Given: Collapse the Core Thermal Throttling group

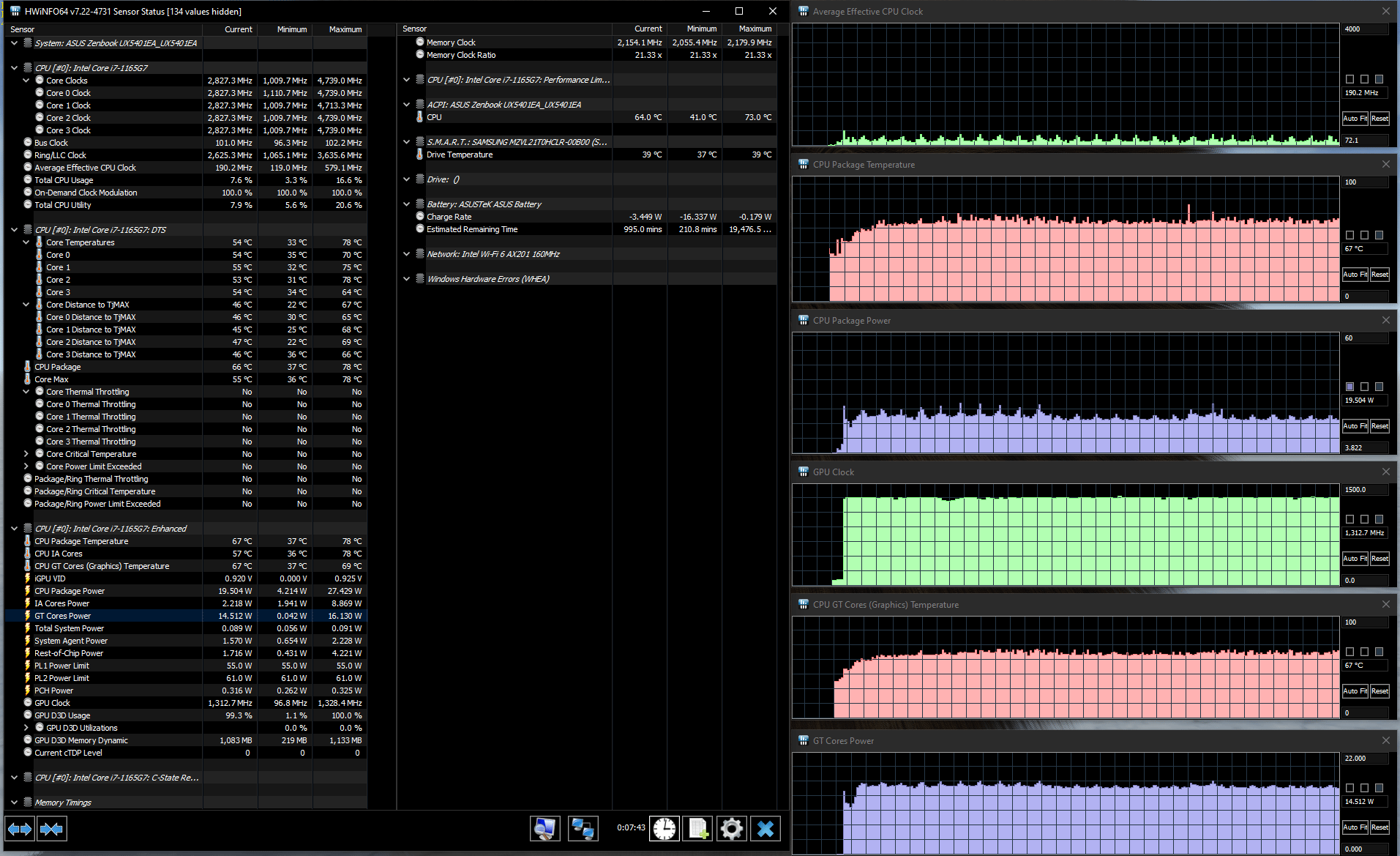Looking at the screenshot, I should click(26, 392).
